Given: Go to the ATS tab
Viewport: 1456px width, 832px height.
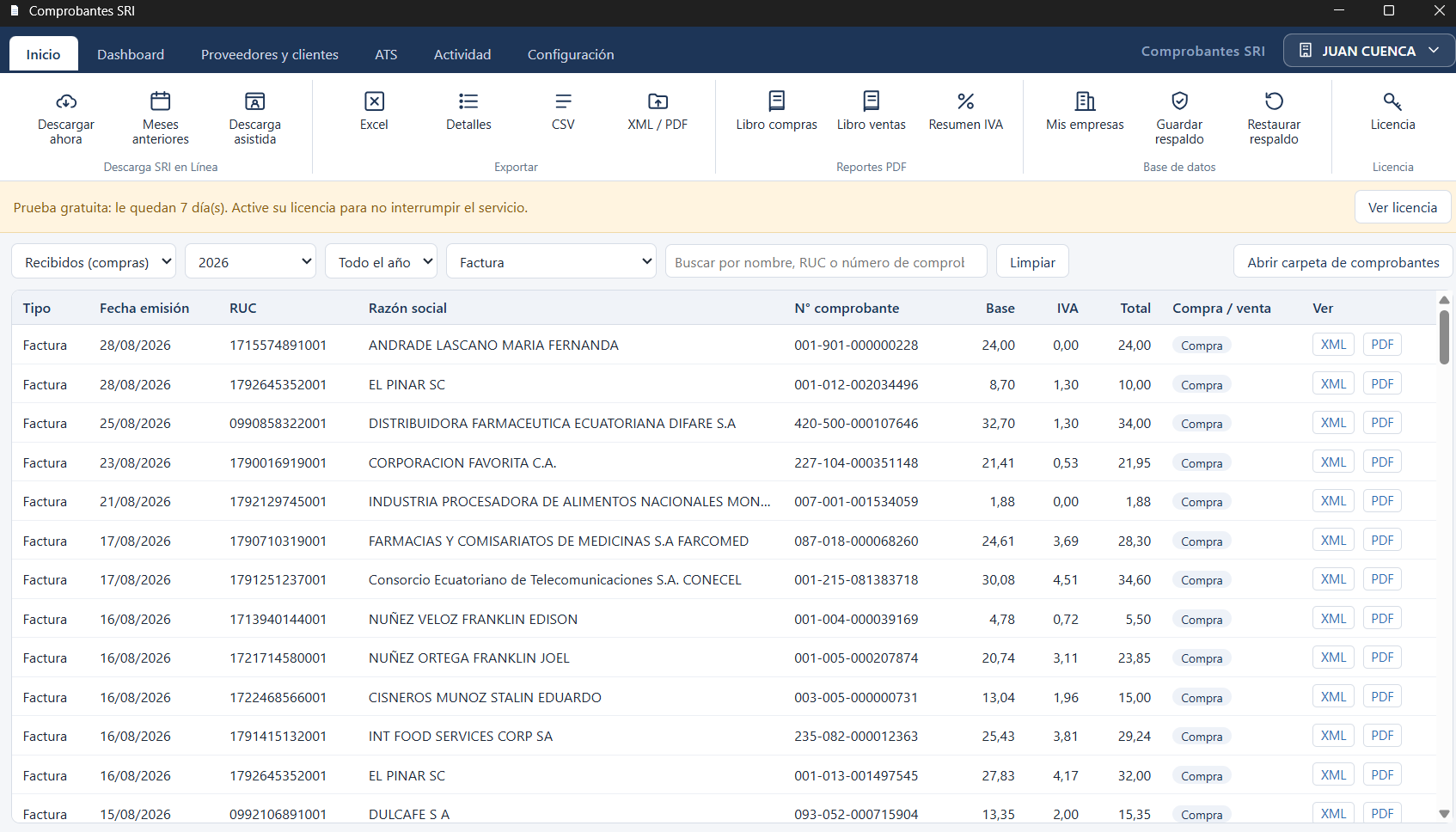Looking at the screenshot, I should [x=386, y=54].
